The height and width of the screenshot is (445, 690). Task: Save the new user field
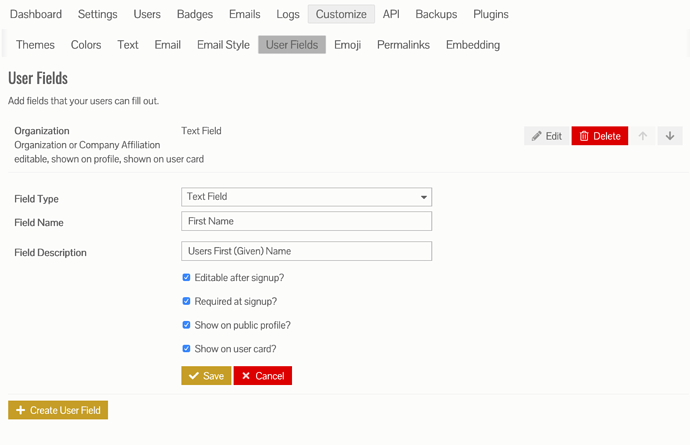206,376
